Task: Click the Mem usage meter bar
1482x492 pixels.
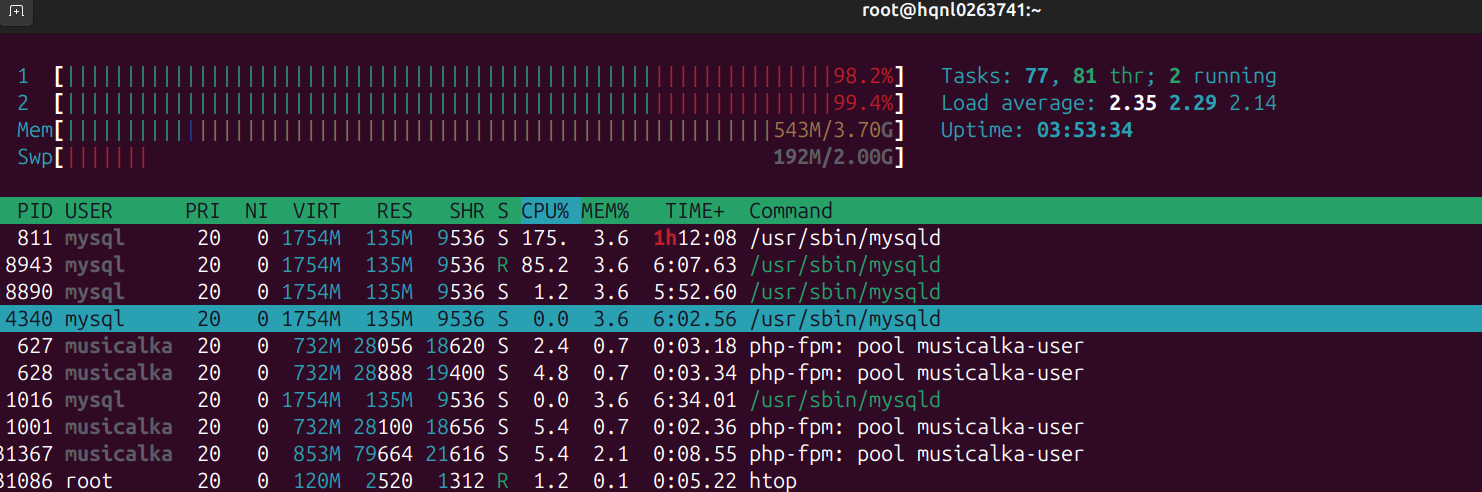Action: pos(480,130)
